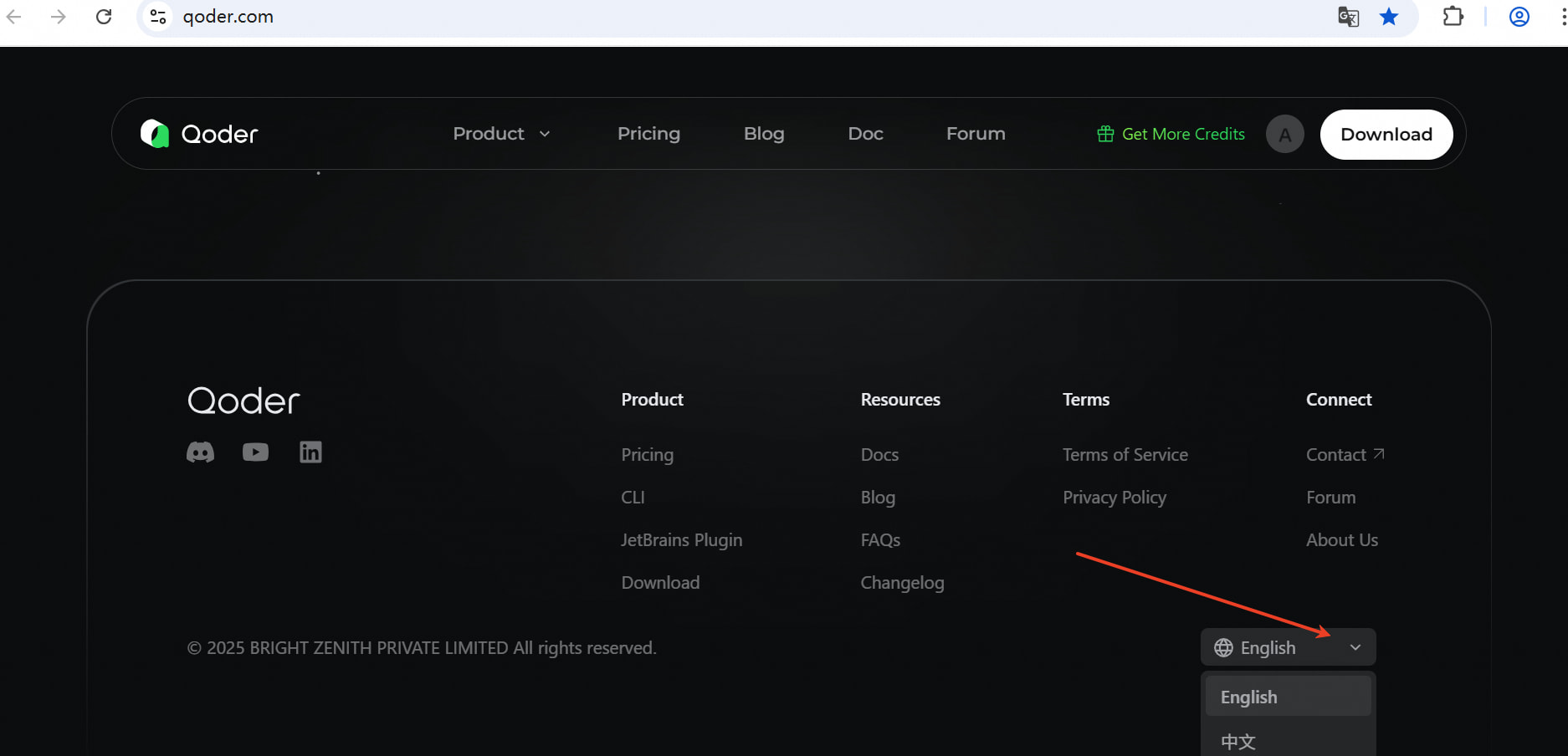The height and width of the screenshot is (756, 1568).
Task: Open the user avatar 'A'
Action: [x=1285, y=134]
